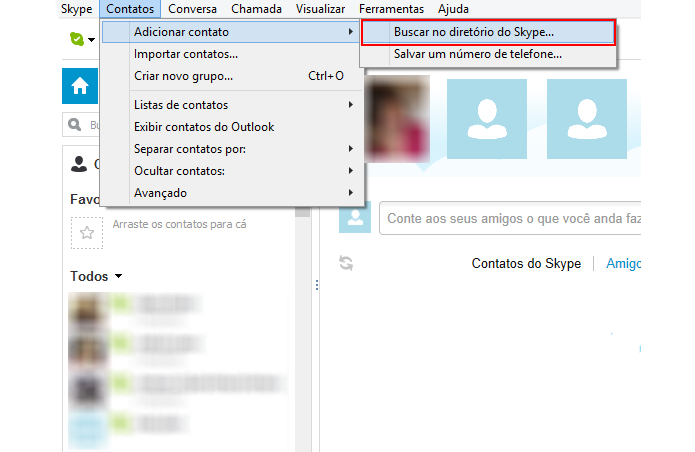Select Adicionar contato menu entry
695x452 pixels.
[230, 32]
